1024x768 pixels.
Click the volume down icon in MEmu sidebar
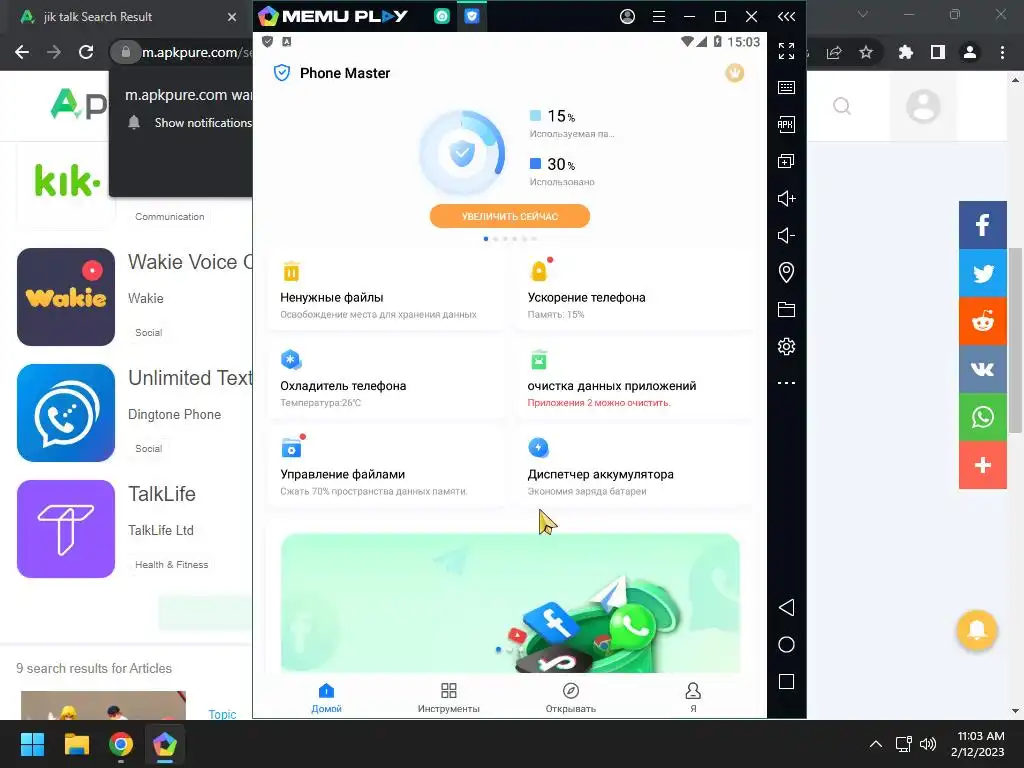click(x=786, y=235)
